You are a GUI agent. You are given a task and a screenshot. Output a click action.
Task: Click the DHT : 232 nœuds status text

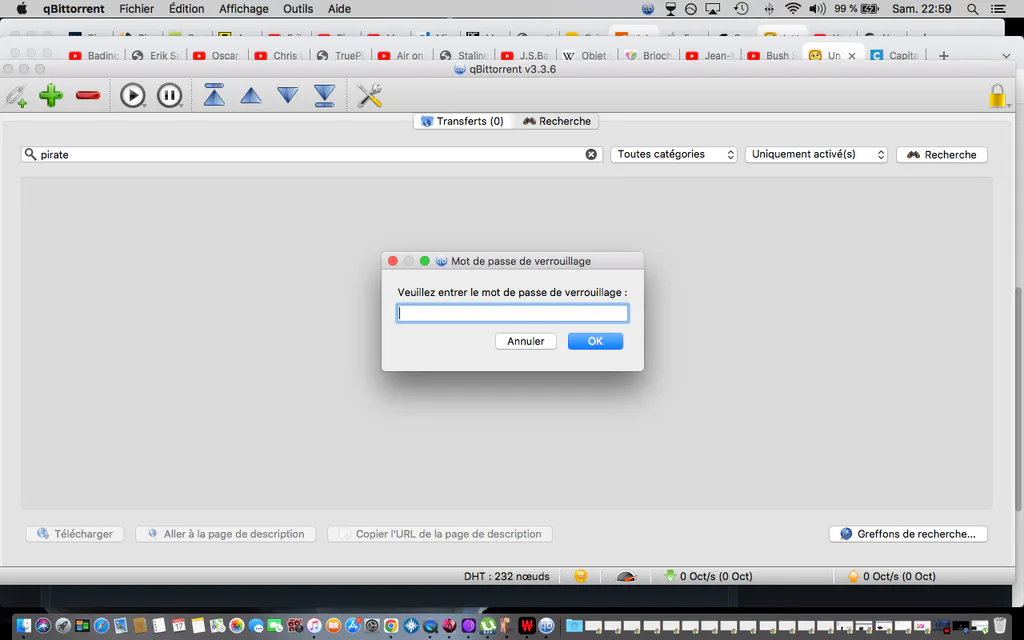(x=507, y=576)
